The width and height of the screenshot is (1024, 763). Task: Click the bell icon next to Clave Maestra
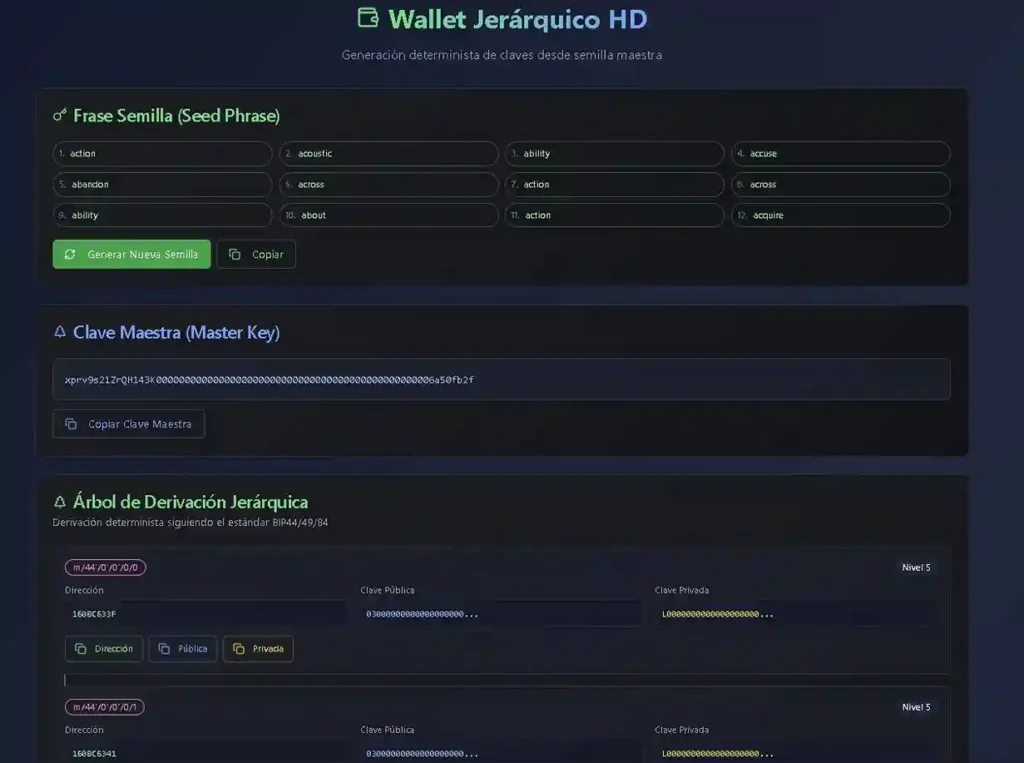[60, 332]
